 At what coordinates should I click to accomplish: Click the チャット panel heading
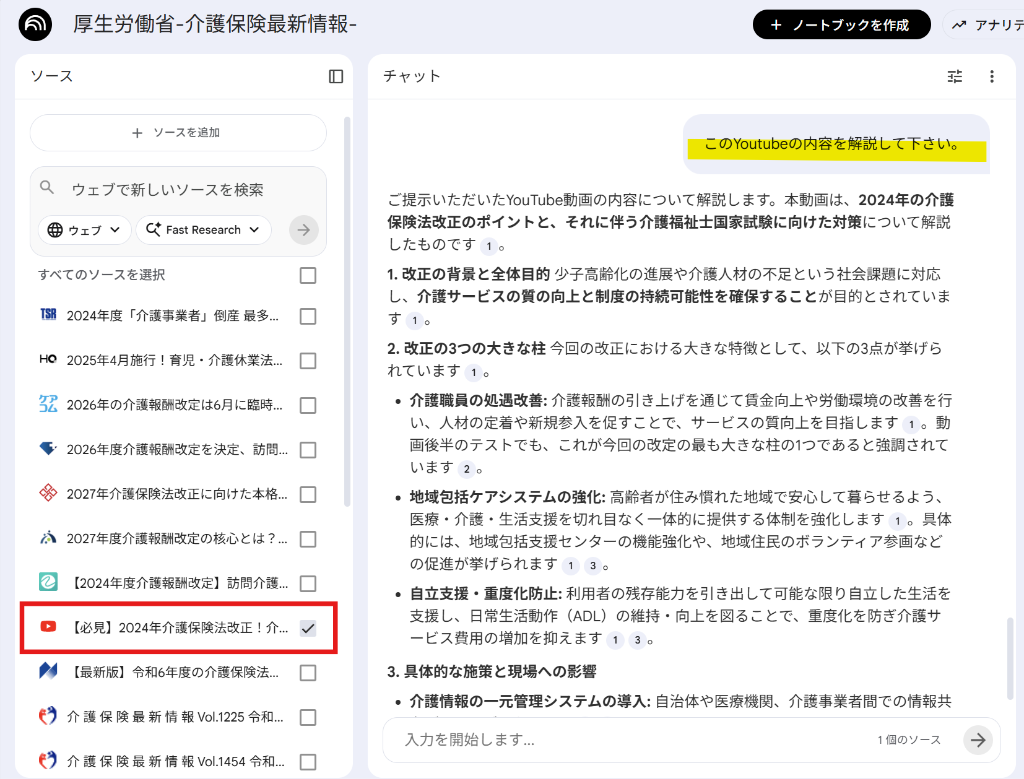point(411,76)
